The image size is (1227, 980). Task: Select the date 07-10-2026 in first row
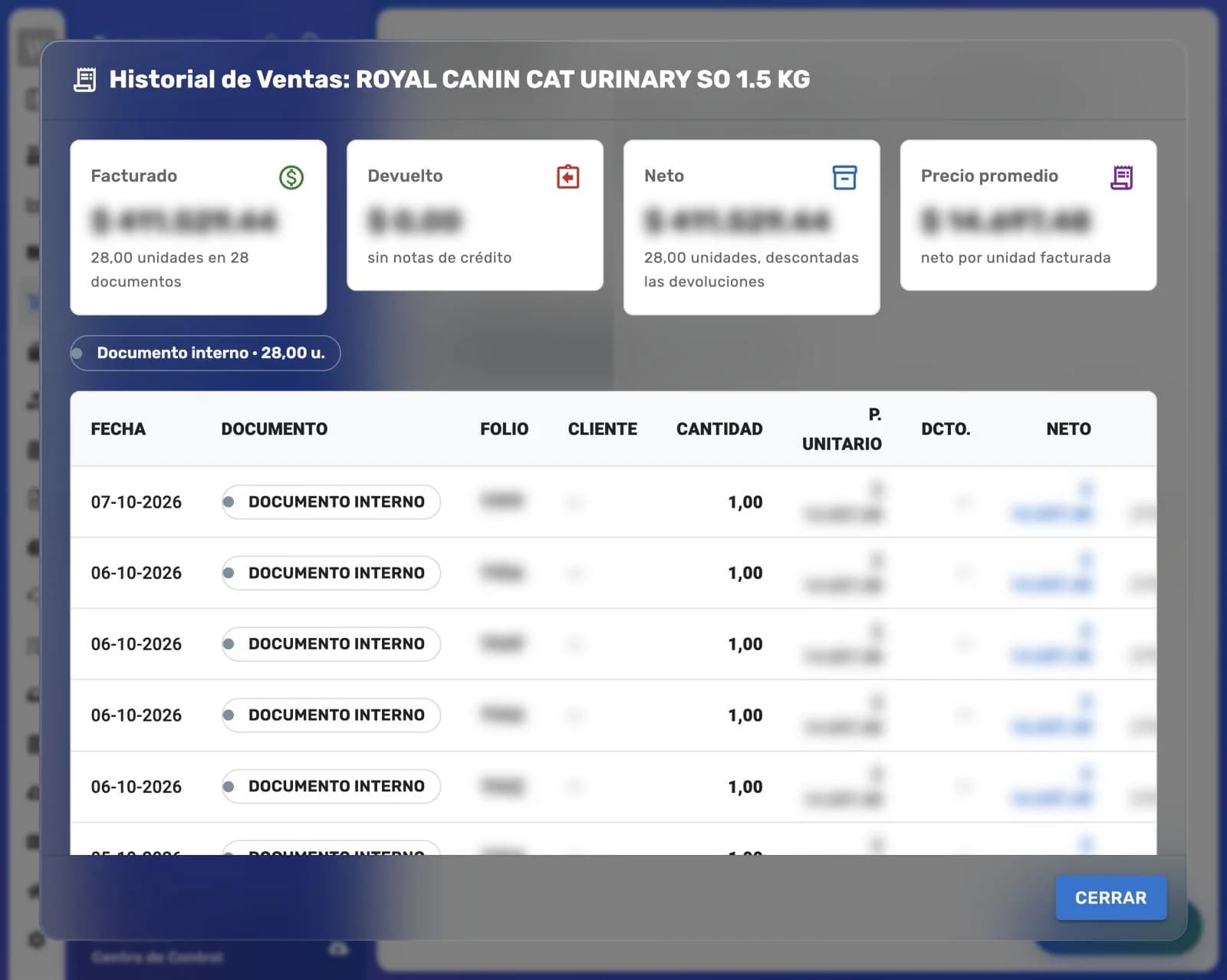pyautogui.click(x=137, y=502)
